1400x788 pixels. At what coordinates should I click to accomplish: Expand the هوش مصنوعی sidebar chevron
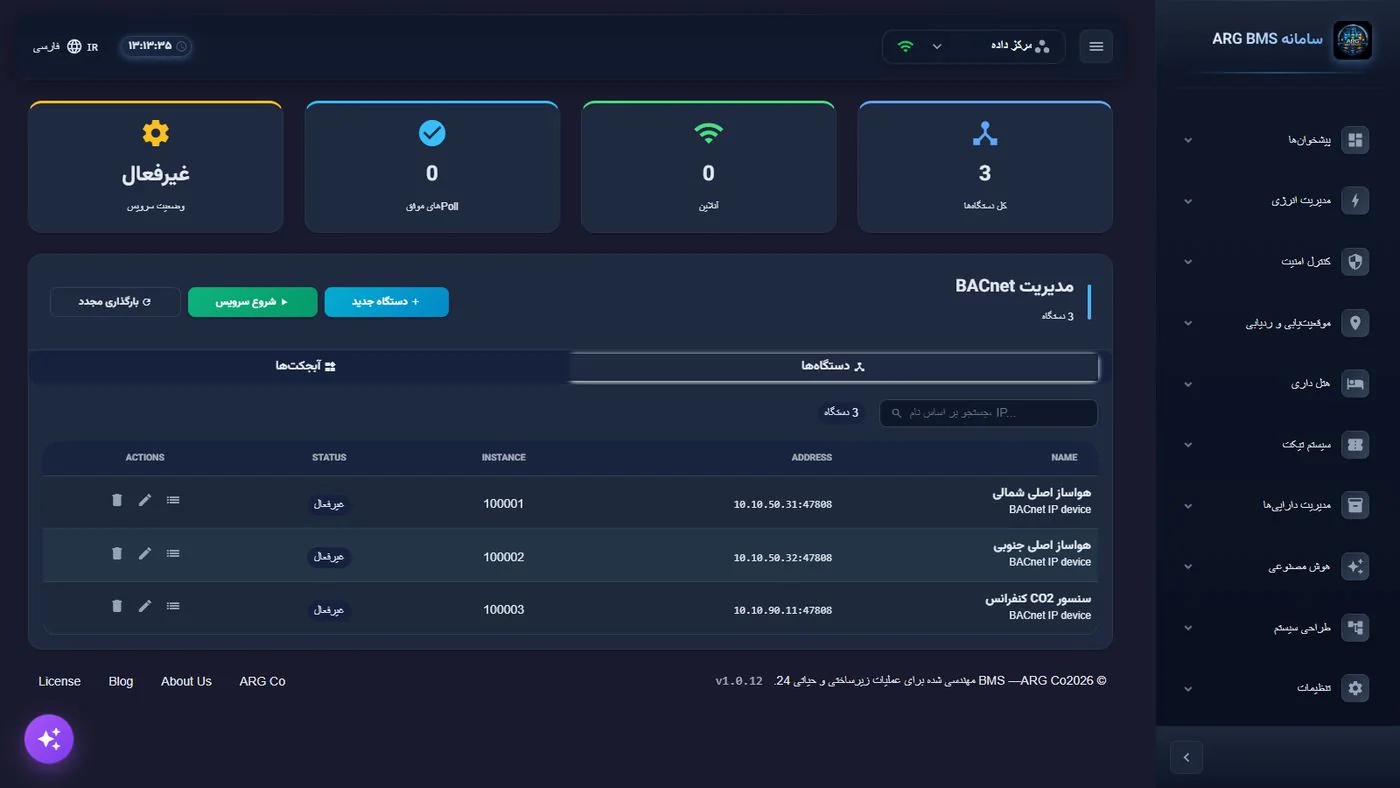coord(1188,567)
